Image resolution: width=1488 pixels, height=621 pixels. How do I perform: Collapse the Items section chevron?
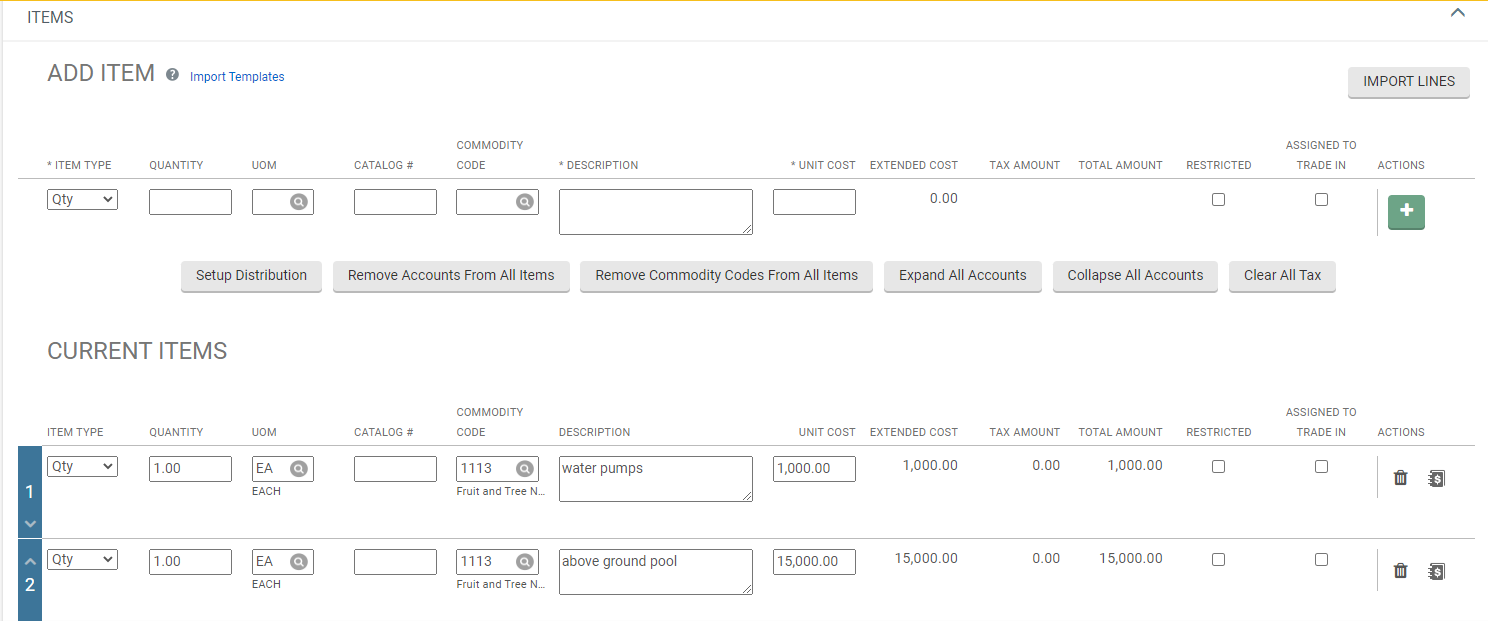click(1457, 13)
